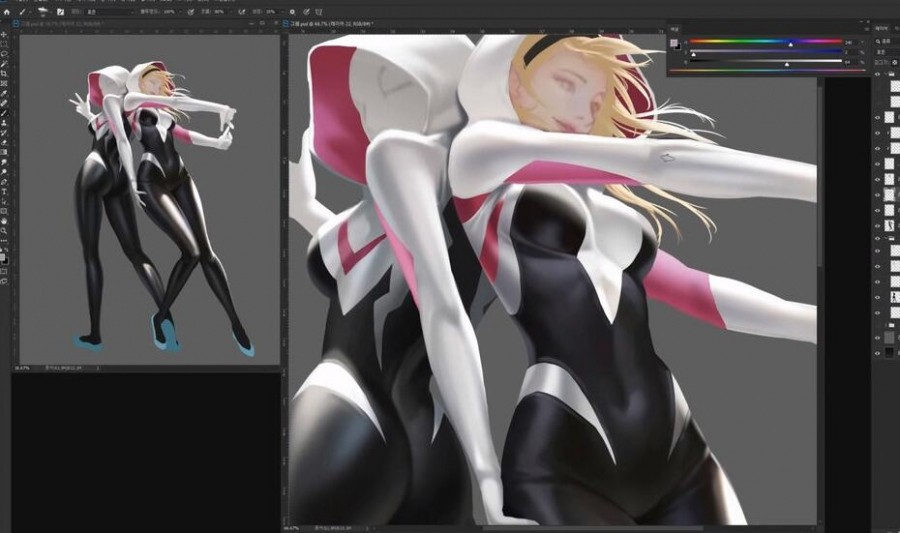Open the layer blending mode dropdown
This screenshot has height=533, width=900.
[x=885, y=52]
